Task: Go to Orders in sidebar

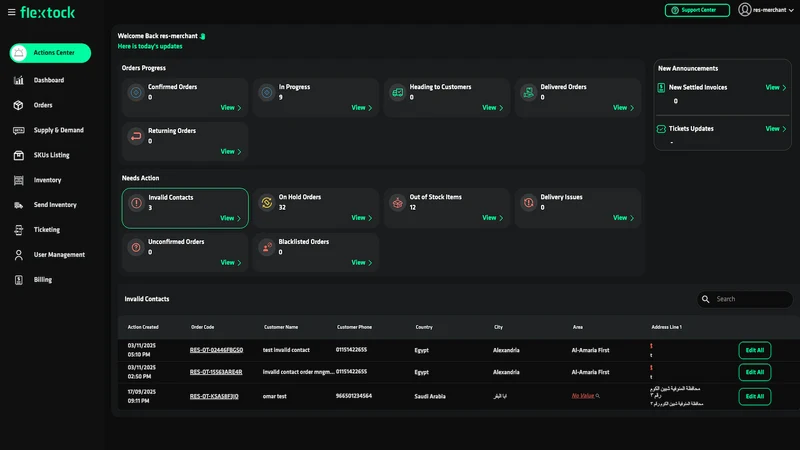Action: click(43, 105)
